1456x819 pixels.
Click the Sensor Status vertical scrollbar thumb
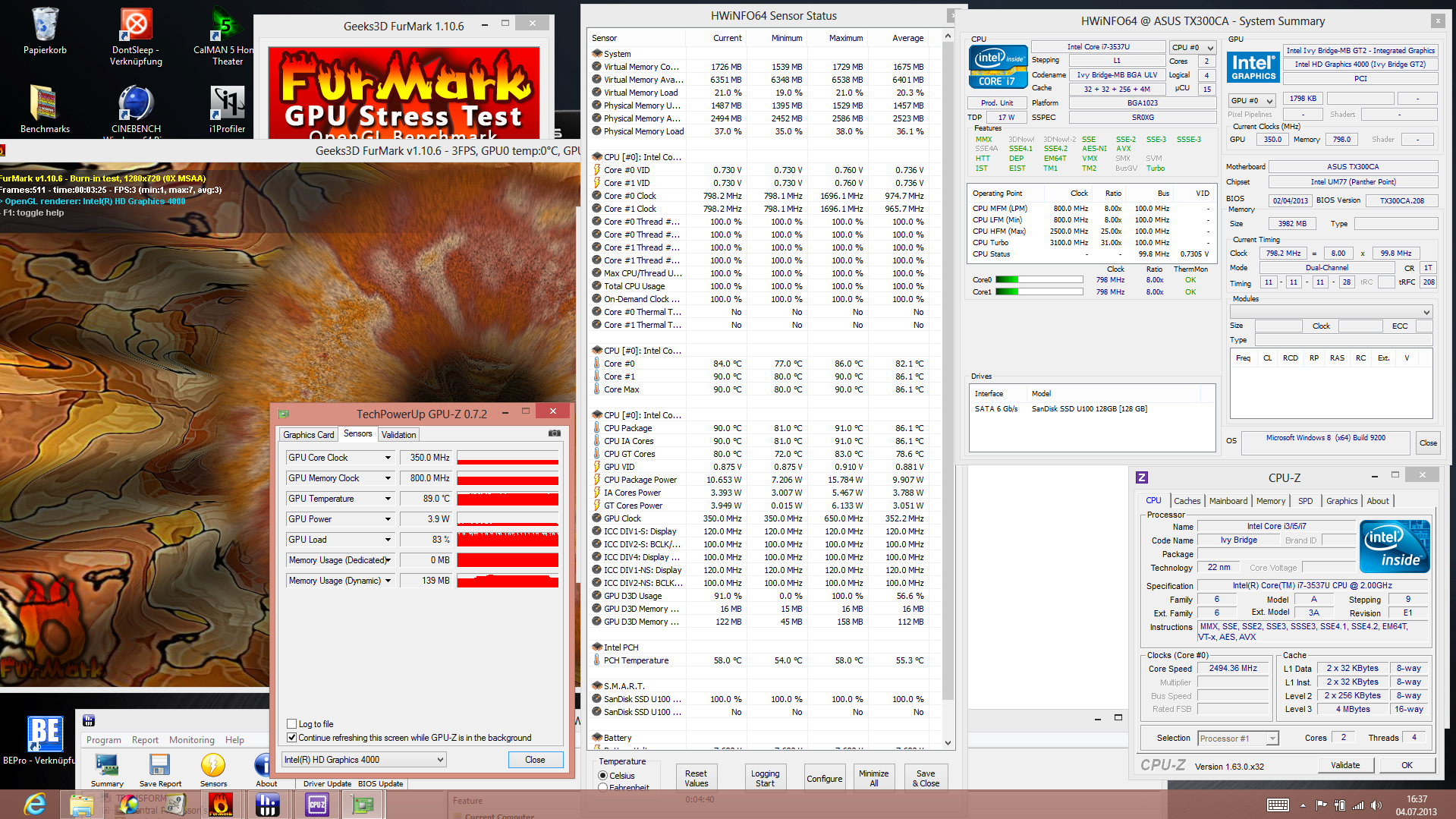tap(947, 370)
